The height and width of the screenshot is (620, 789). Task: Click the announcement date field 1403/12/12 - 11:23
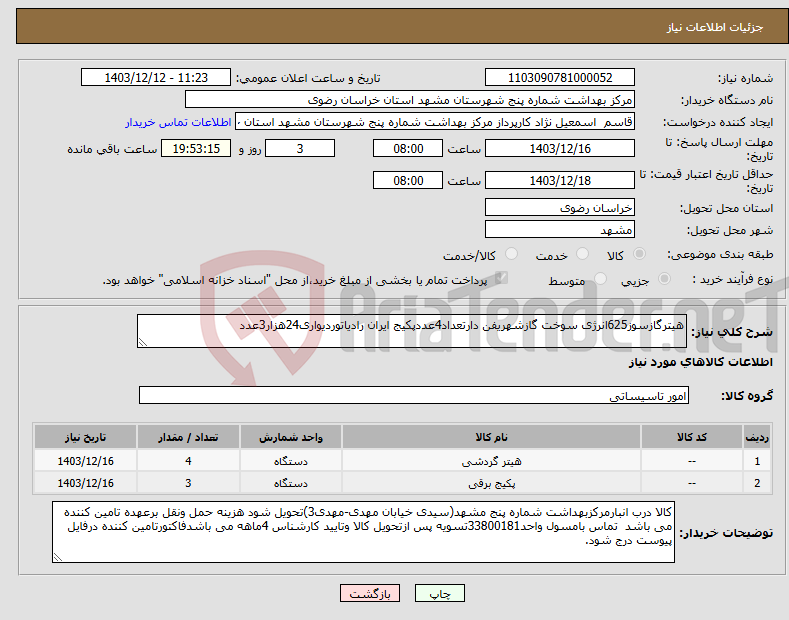coord(155,78)
